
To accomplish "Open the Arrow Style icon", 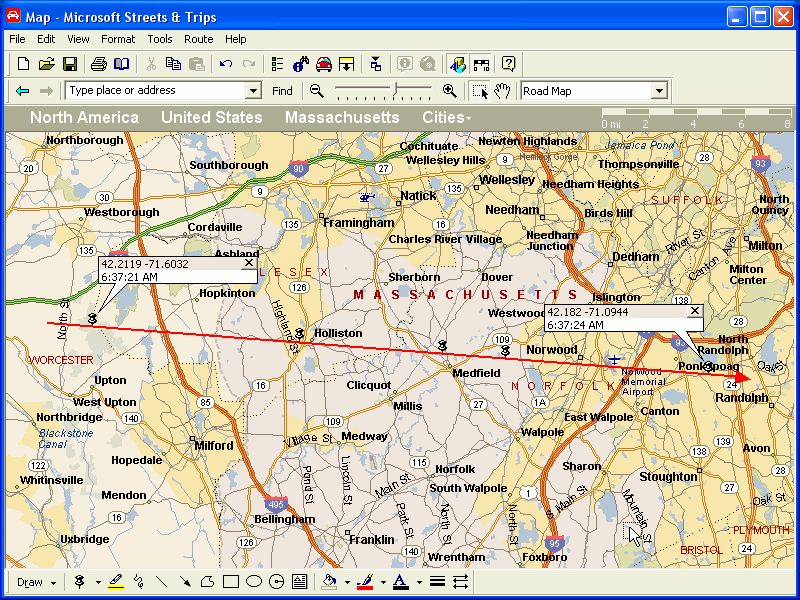I will pyautogui.click(x=460, y=582).
